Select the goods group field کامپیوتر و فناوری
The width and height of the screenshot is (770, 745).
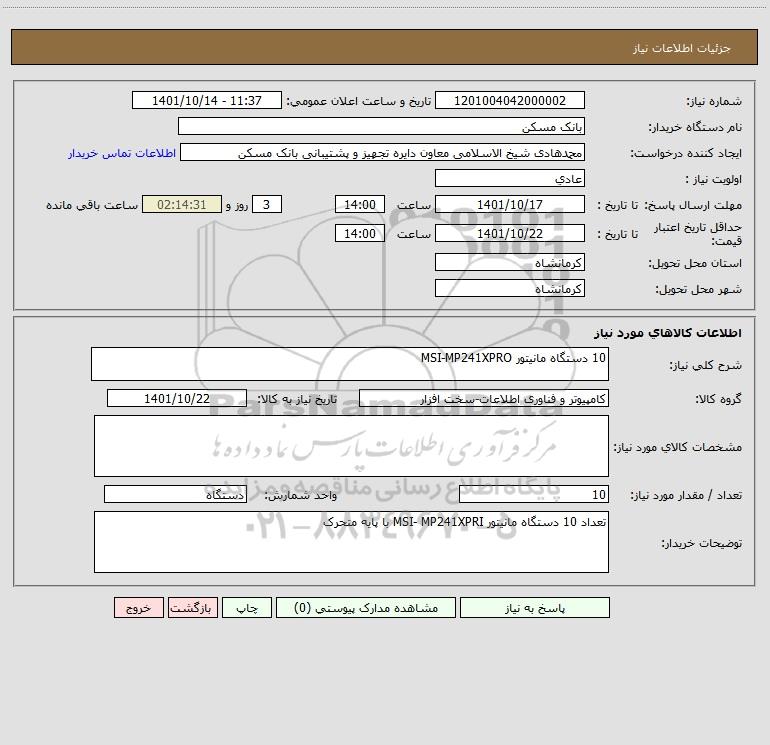pos(484,398)
